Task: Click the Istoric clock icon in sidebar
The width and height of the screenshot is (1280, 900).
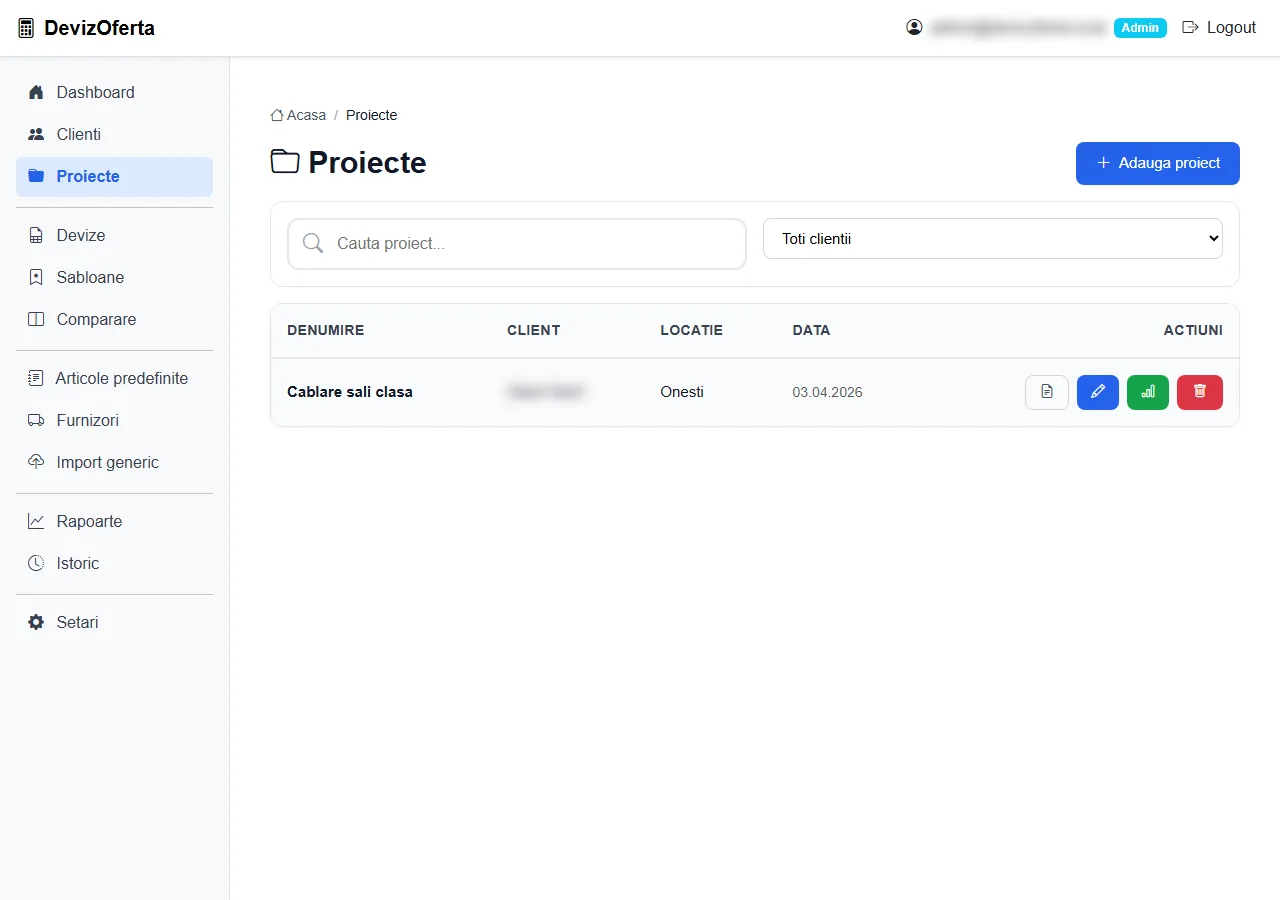Action: (36, 563)
